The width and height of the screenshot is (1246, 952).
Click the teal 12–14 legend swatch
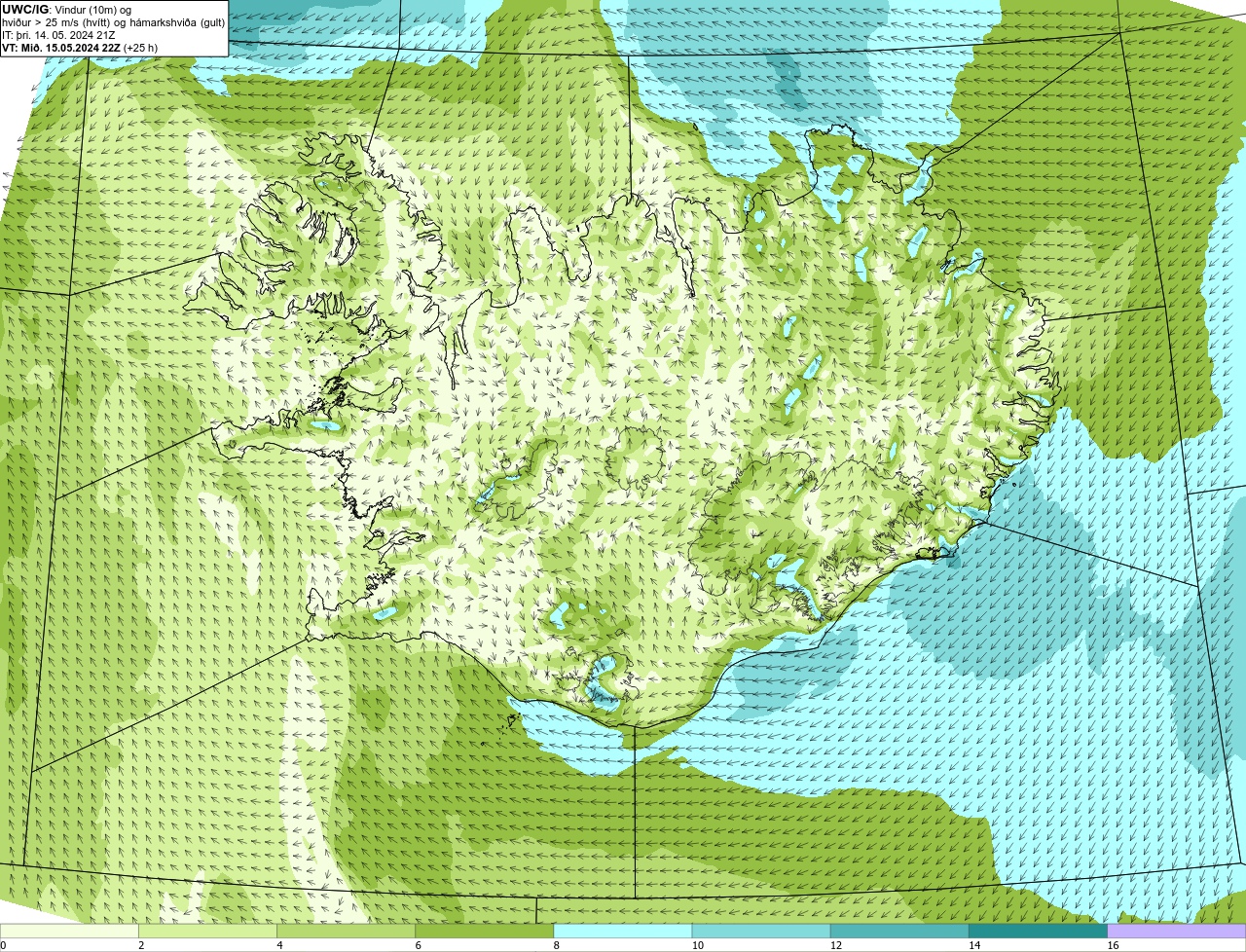(901, 932)
